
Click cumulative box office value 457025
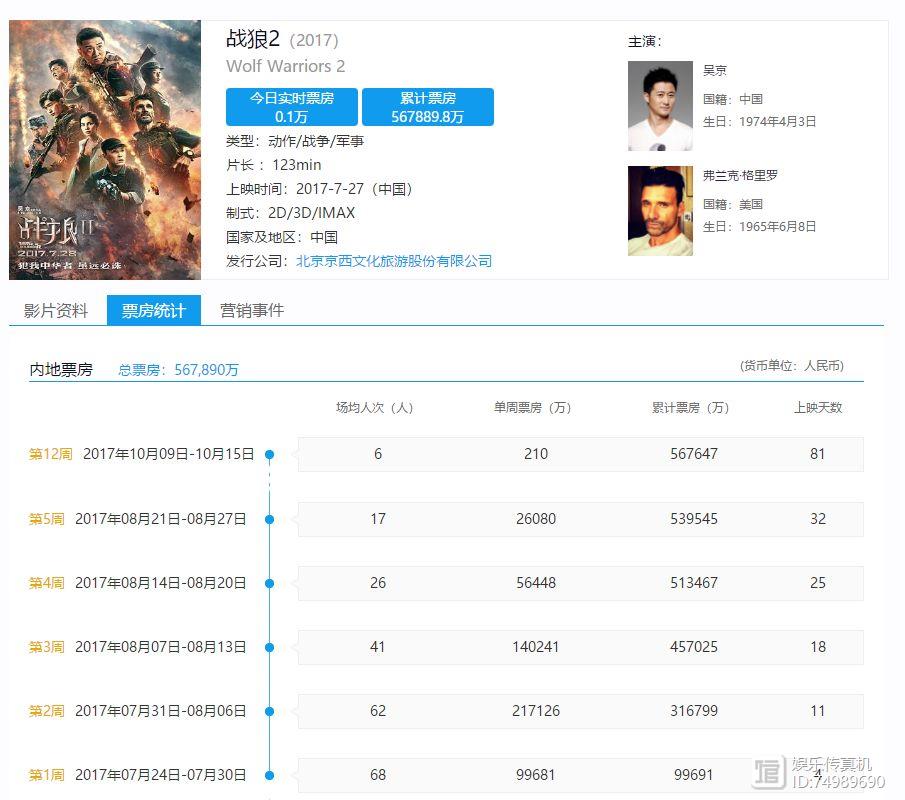pyautogui.click(x=694, y=647)
